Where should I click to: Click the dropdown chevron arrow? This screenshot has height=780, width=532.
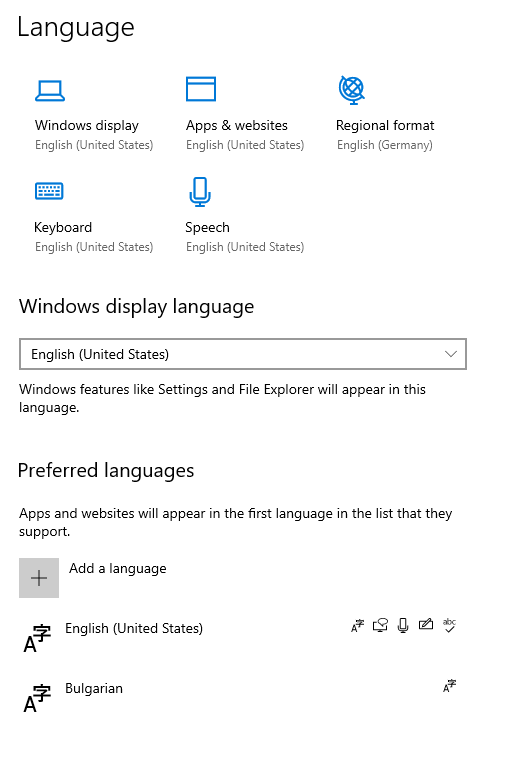tap(451, 354)
